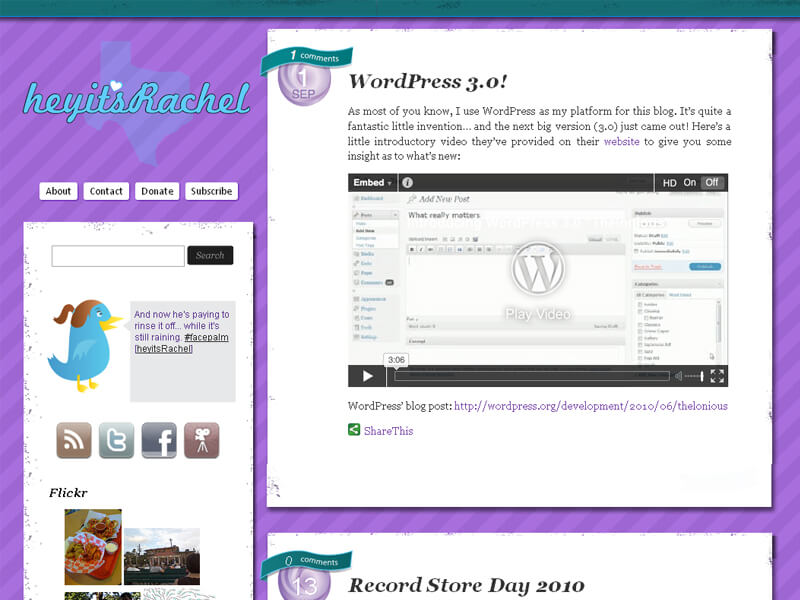This screenshot has width=800, height=600.
Task: Follow the 'website' link in the post
Action: point(621,141)
